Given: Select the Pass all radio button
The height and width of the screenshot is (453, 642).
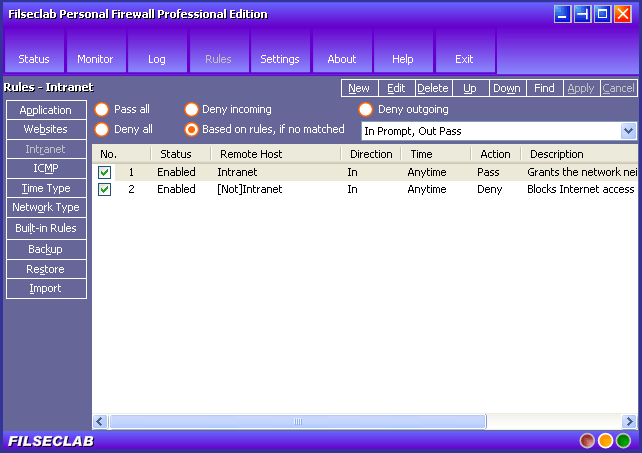Looking at the screenshot, I should pyautogui.click(x=102, y=110).
